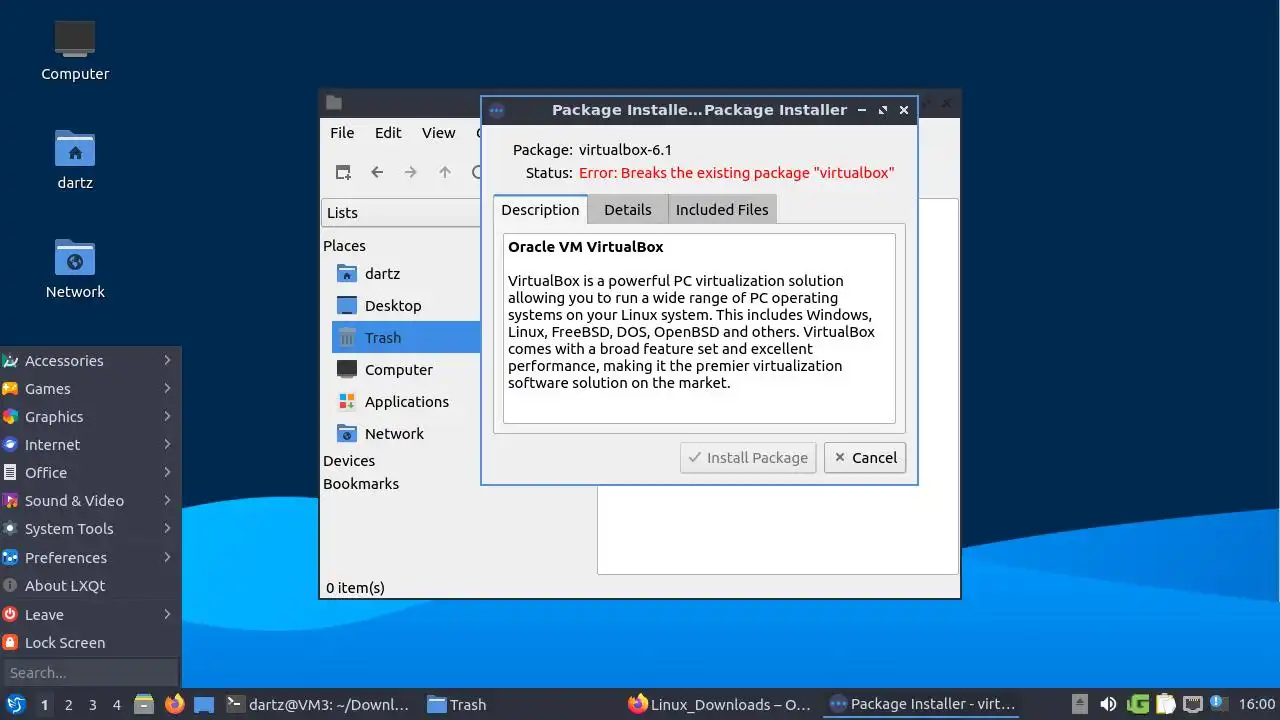
Task: Switch to the Trash window taskbar item
Action: (457, 704)
